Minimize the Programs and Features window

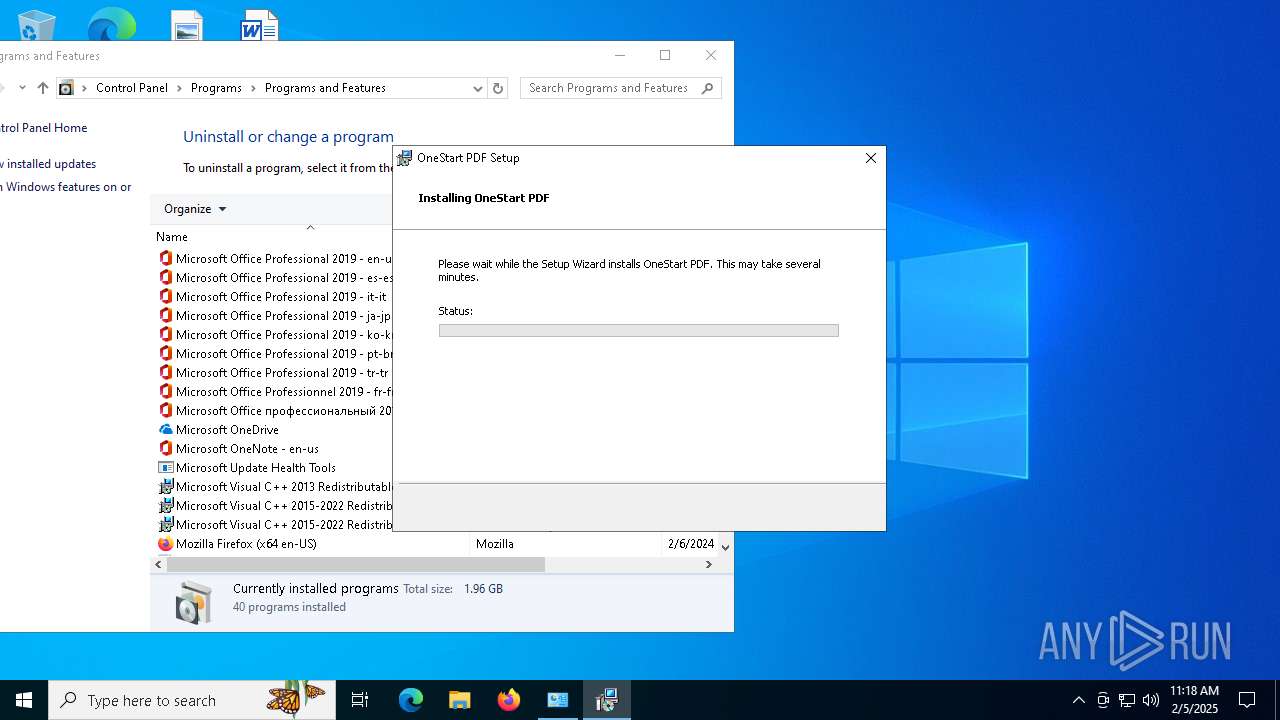[620, 55]
